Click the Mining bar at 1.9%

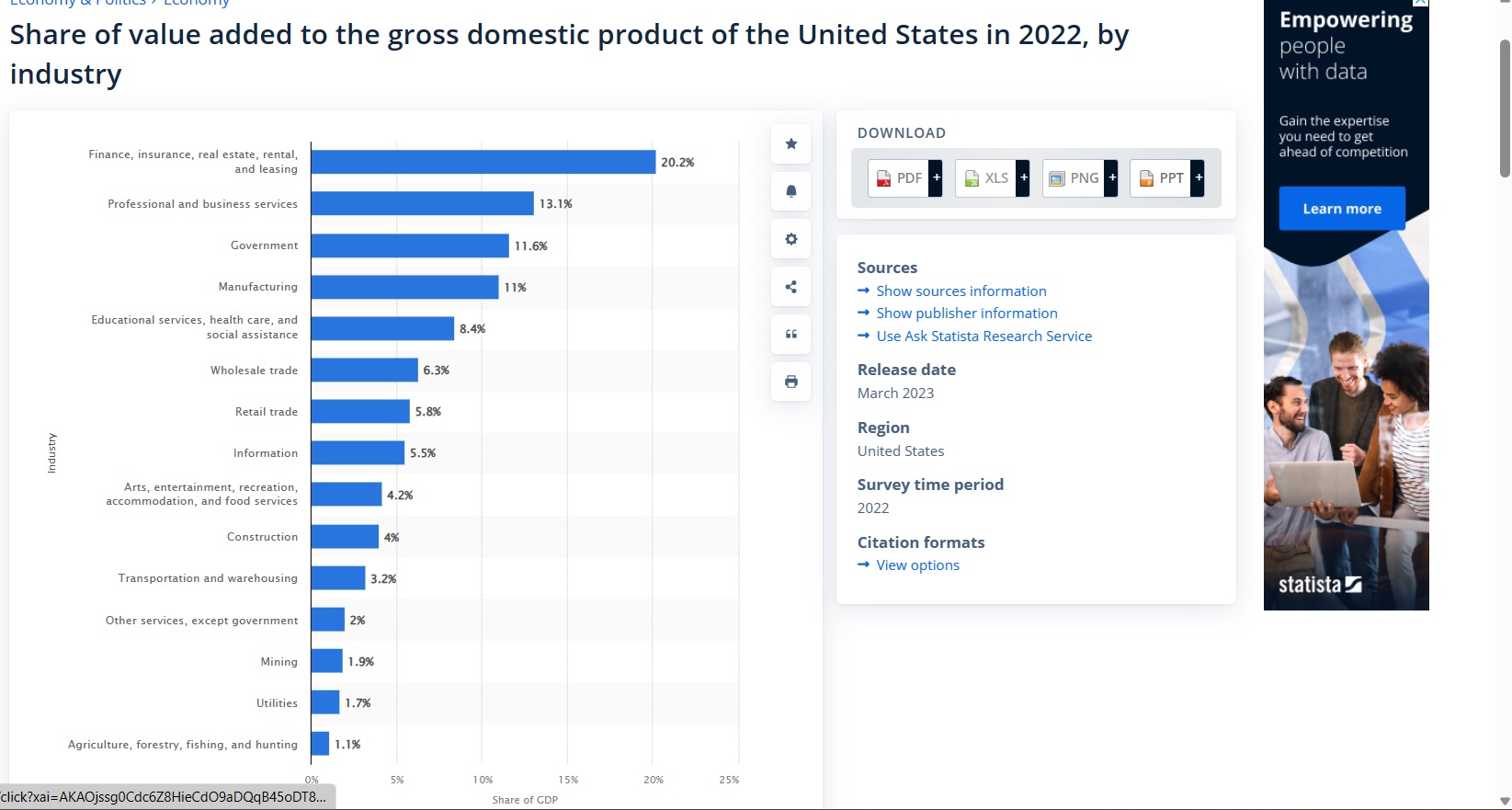pos(327,661)
